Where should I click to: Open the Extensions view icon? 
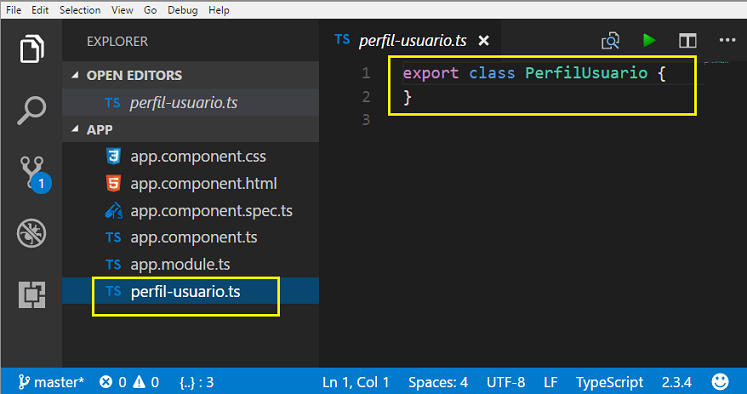(x=32, y=294)
